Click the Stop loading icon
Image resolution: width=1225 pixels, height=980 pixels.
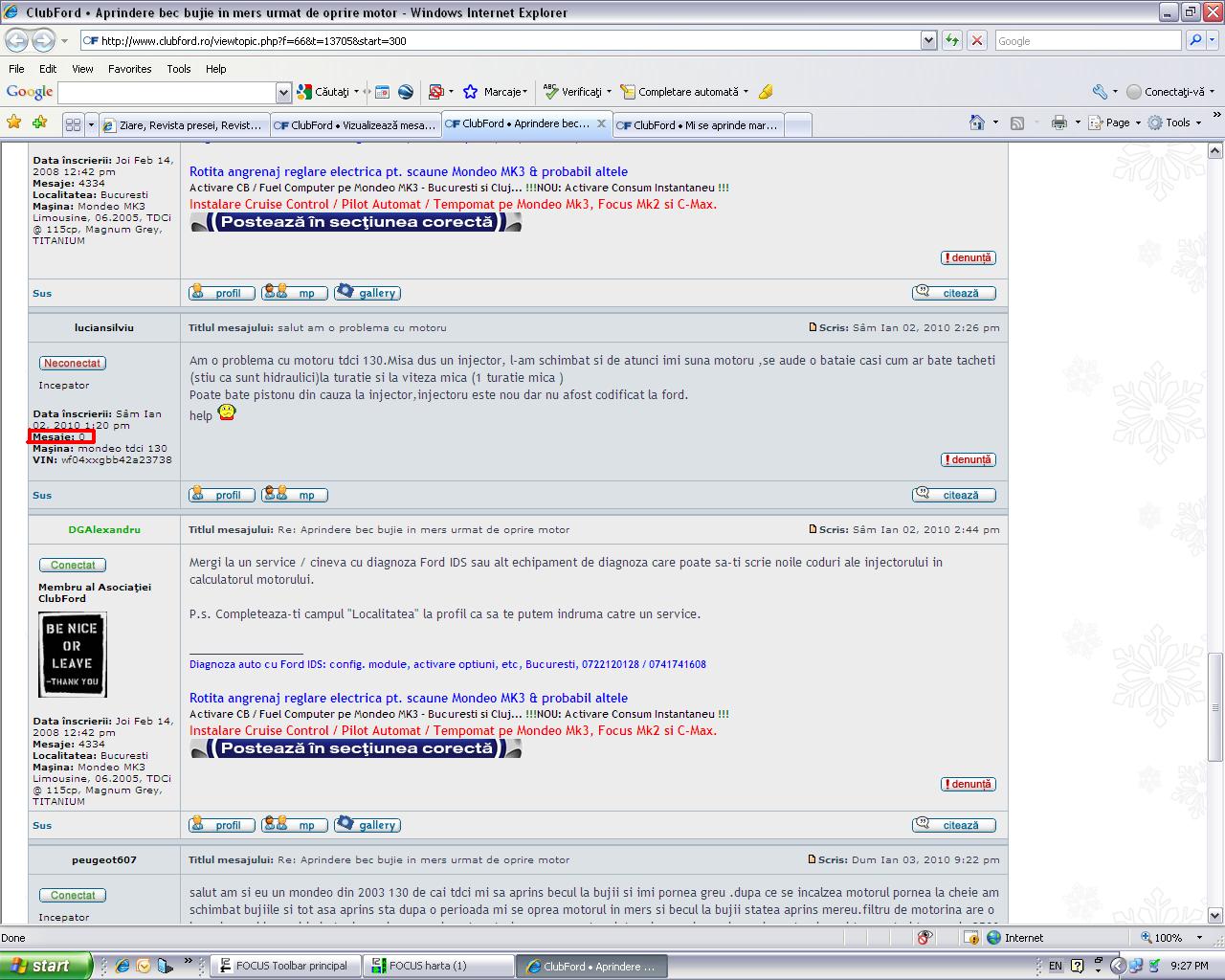click(x=976, y=40)
